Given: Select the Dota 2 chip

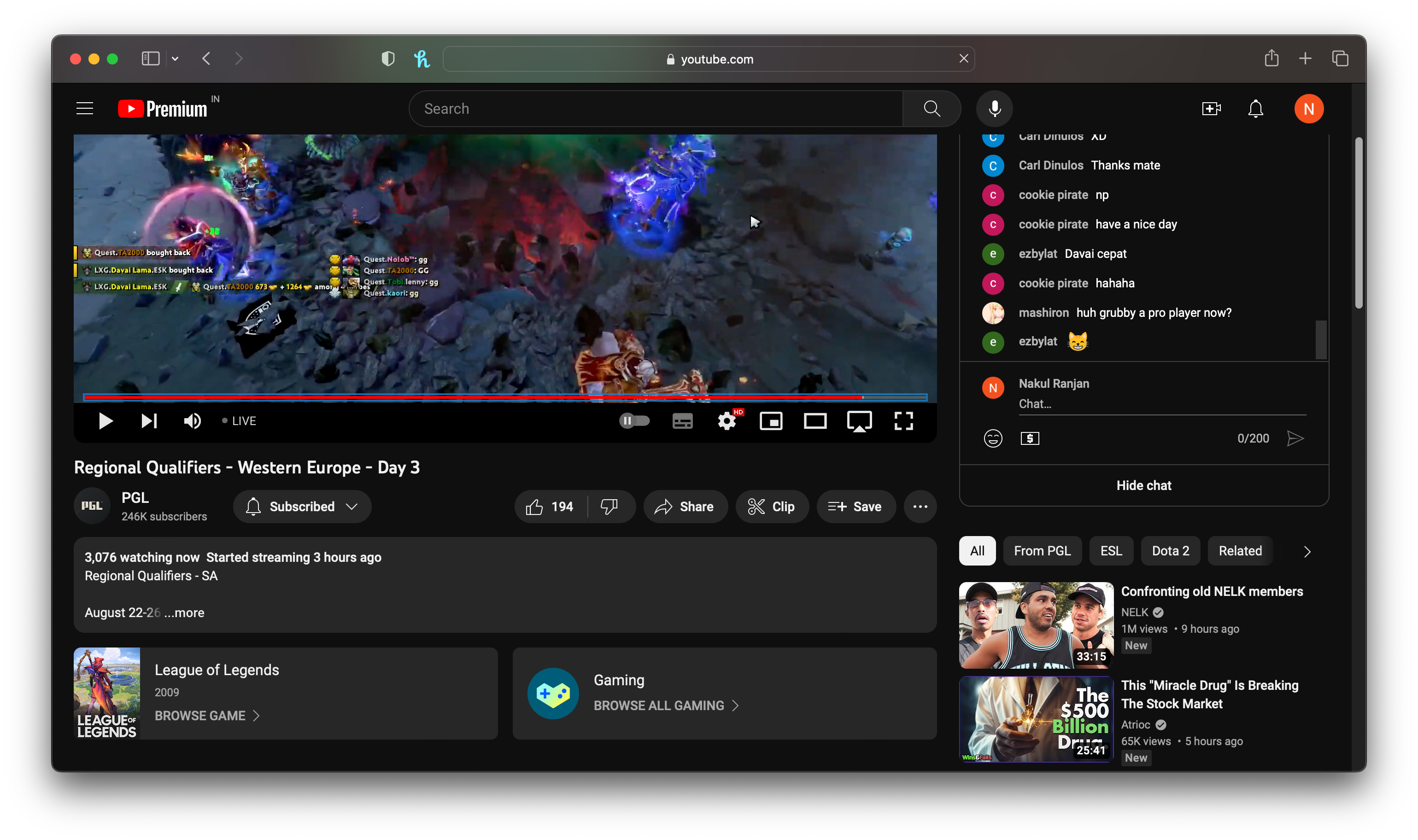Looking at the screenshot, I should [x=1170, y=550].
